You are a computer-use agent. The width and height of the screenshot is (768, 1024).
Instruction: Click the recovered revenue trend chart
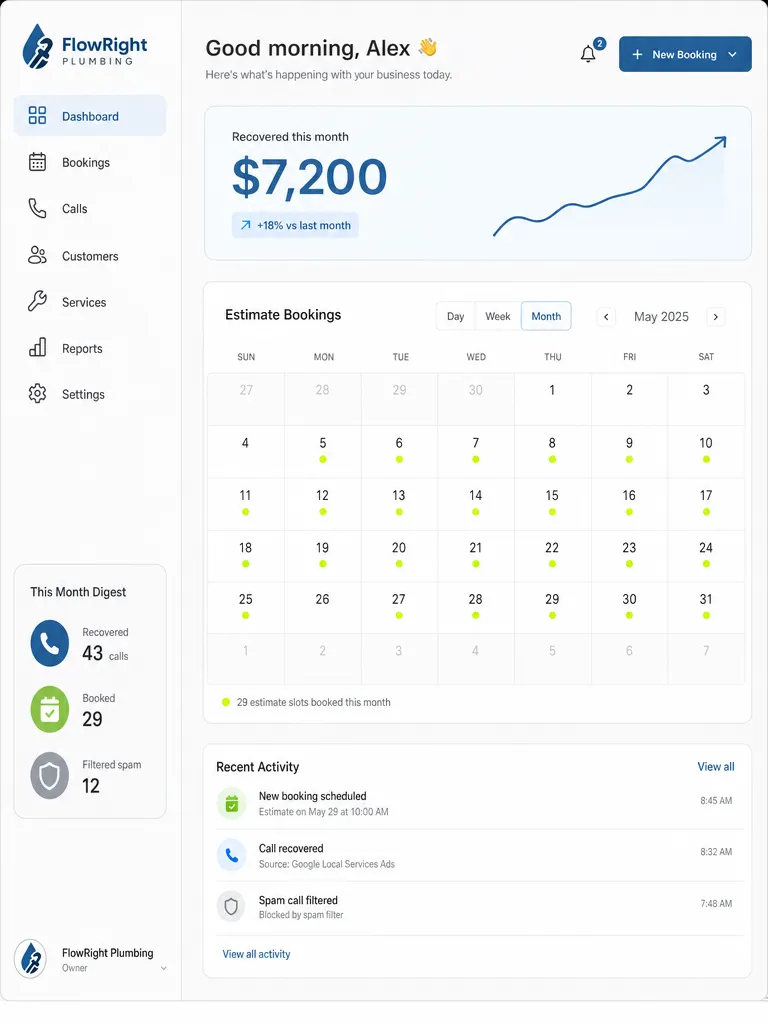610,186
